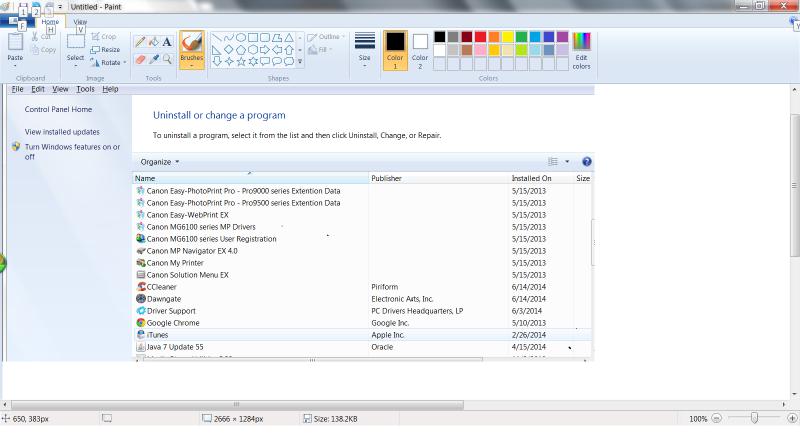This screenshot has width=800, height=439.
Task: Switch to the View ribbon tab
Action: (80, 22)
